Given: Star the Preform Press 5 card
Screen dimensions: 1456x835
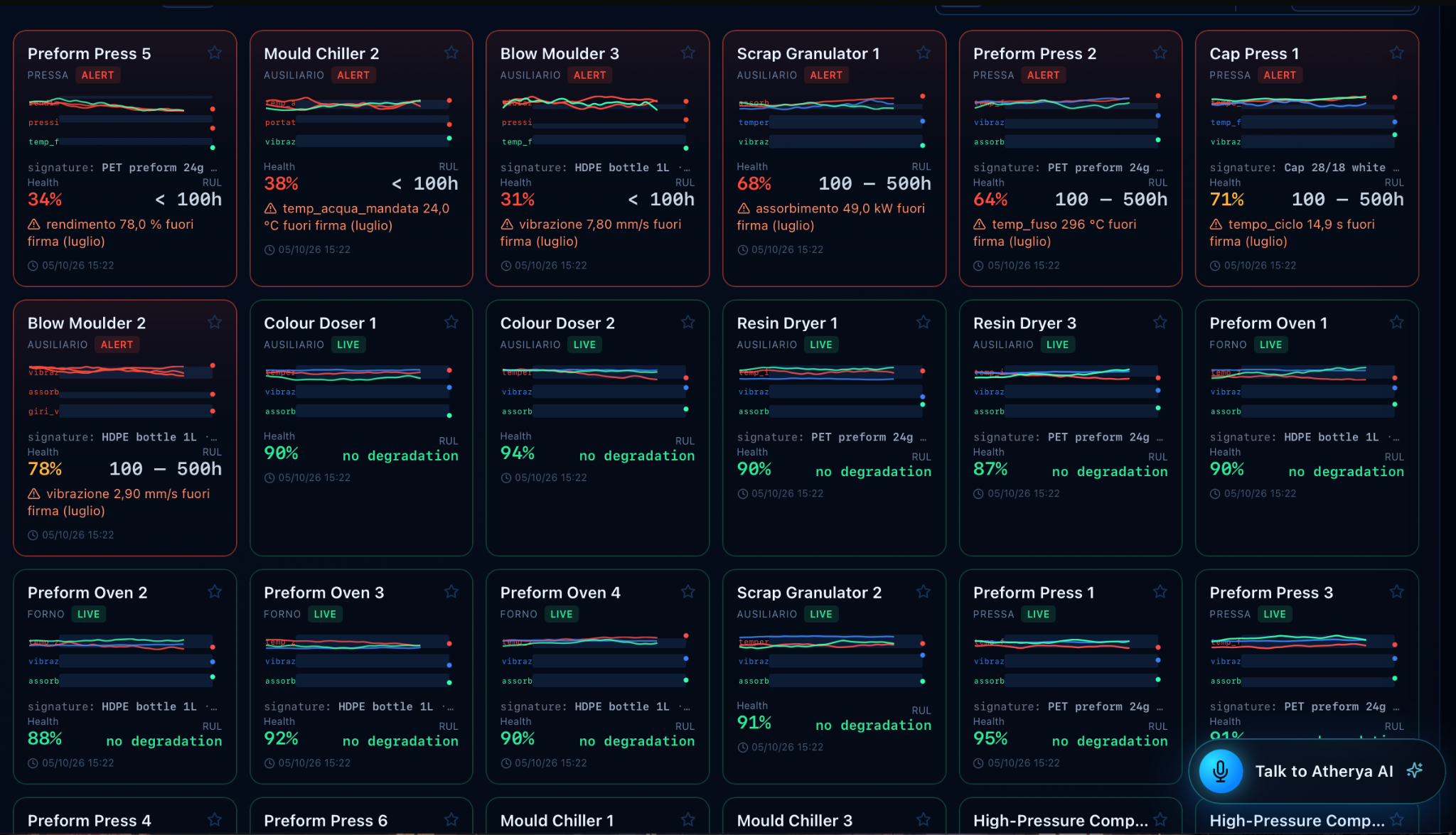Looking at the screenshot, I should coord(215,53).
